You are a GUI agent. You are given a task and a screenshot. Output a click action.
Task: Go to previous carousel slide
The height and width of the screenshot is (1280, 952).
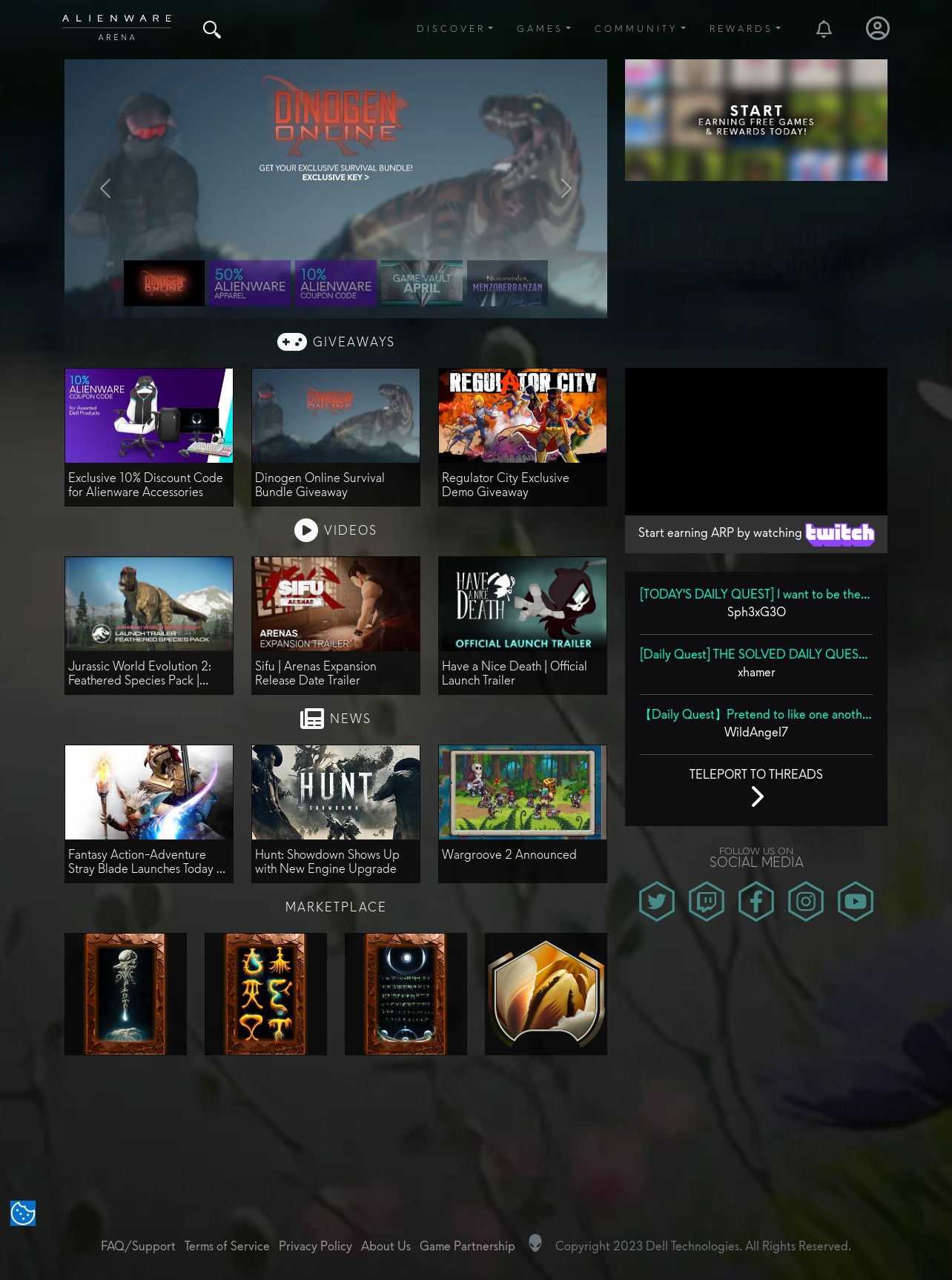[x=105, y=188]
